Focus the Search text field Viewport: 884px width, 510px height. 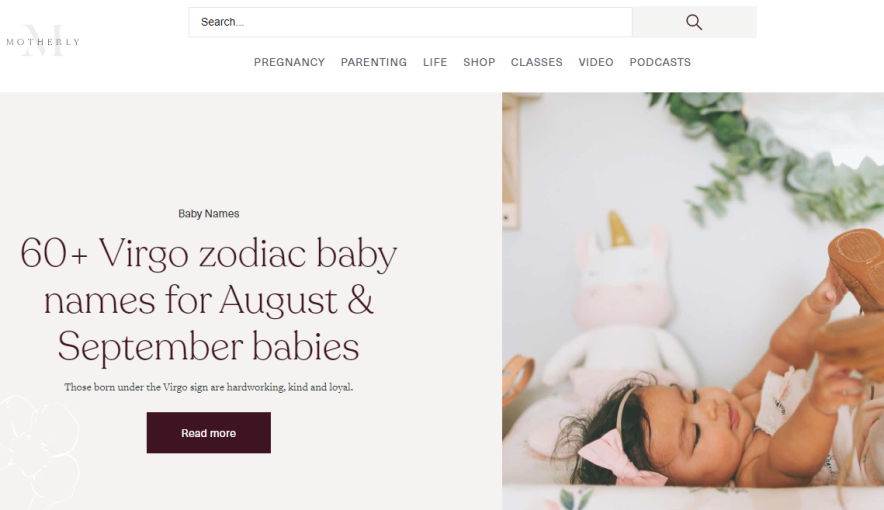pyautogui.click(x=410, y=22)
